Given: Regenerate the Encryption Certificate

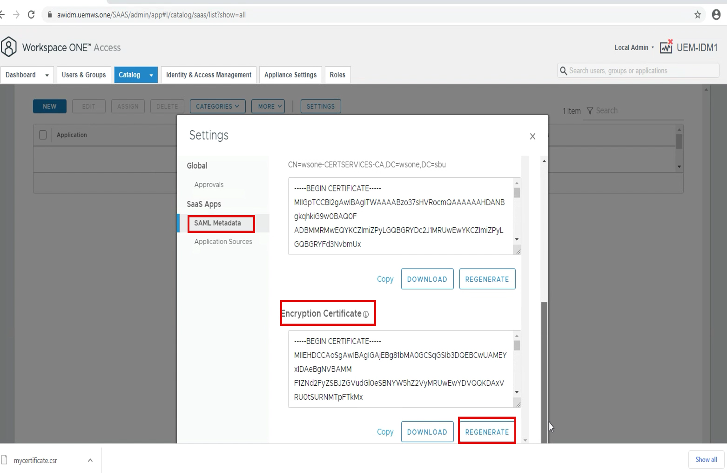Looking at the screenshot, I should click(x=487, y=432).
